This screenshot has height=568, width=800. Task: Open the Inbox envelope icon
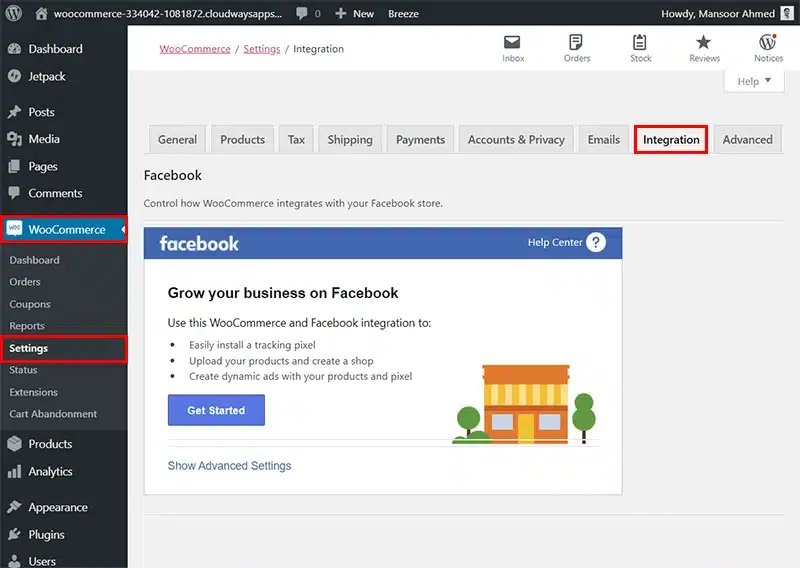[512, 42]
